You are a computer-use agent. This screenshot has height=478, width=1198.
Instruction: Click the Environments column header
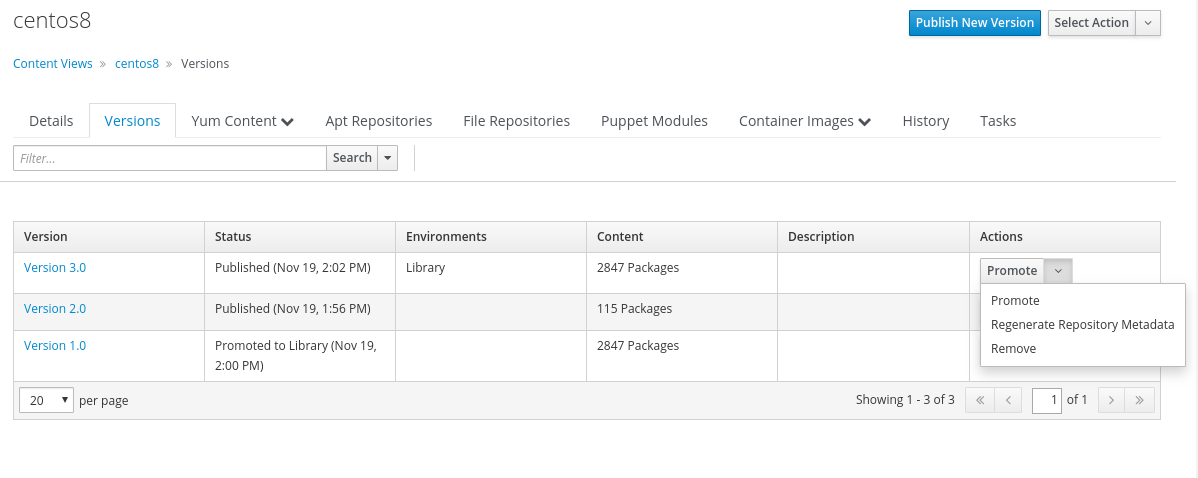coord(491,237)
